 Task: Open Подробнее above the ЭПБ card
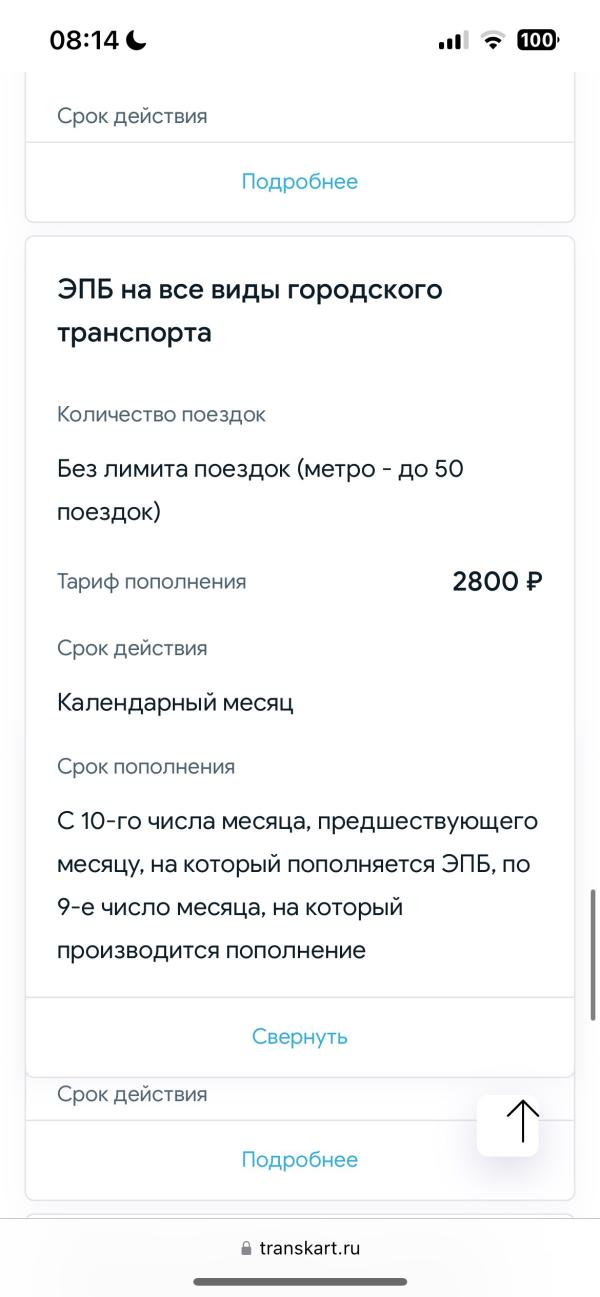300,181
